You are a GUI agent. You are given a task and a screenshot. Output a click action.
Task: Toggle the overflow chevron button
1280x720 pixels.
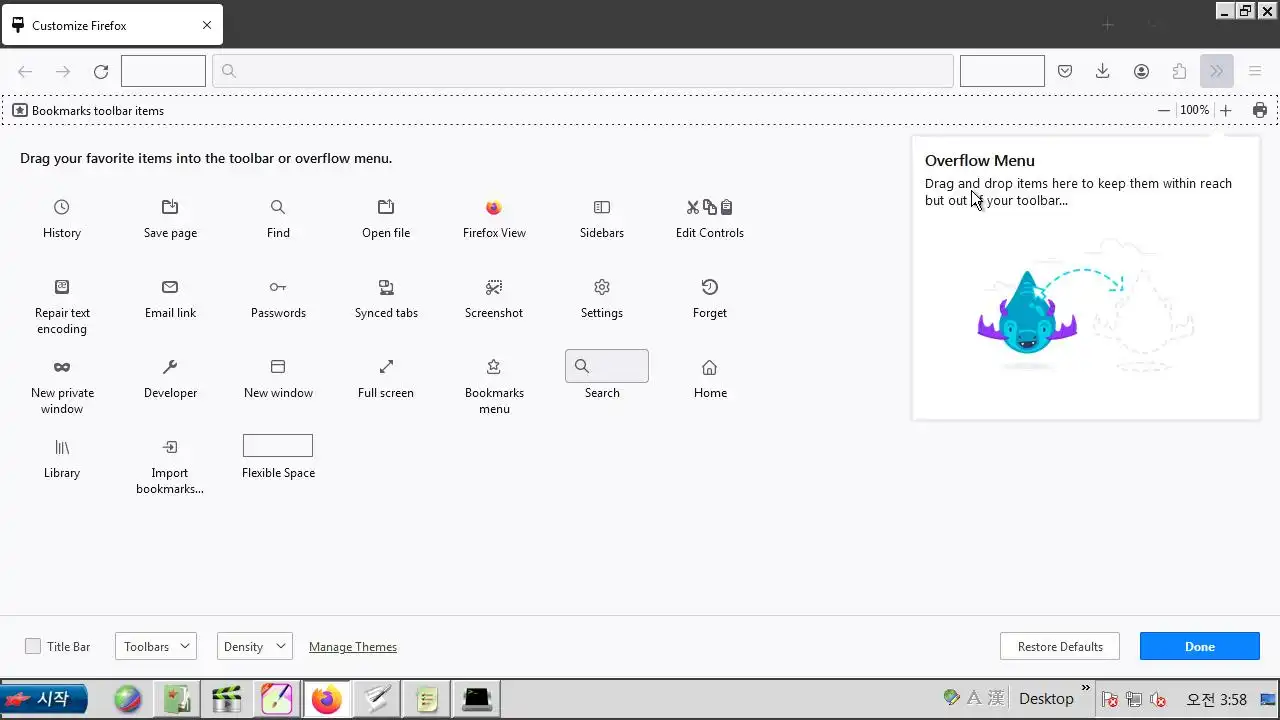(x=1216, y=71)
